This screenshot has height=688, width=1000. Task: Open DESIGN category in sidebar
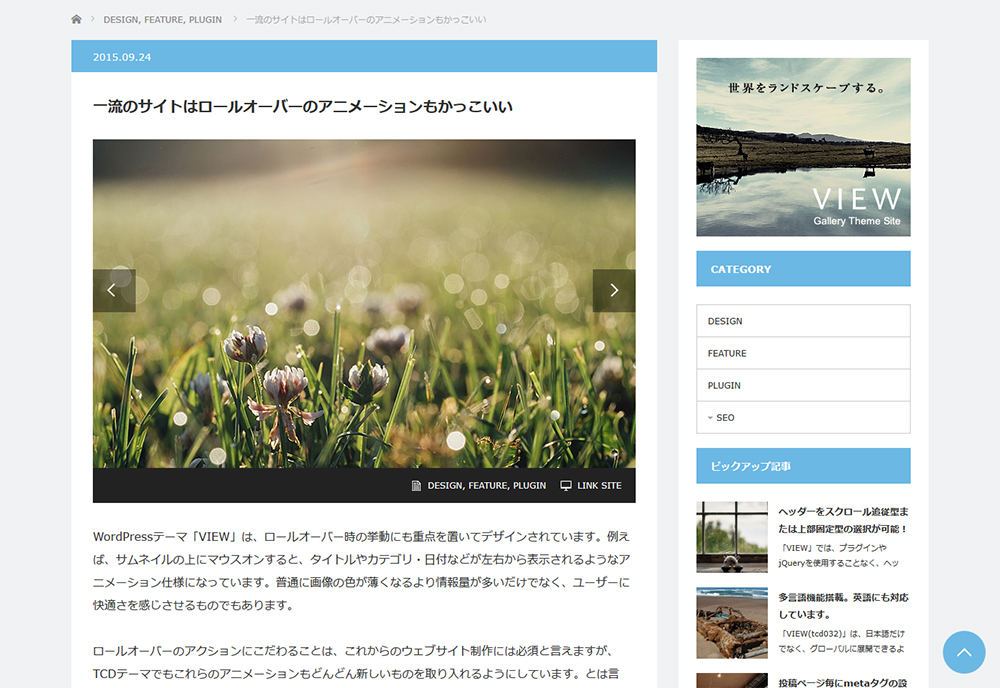[803, 321]
